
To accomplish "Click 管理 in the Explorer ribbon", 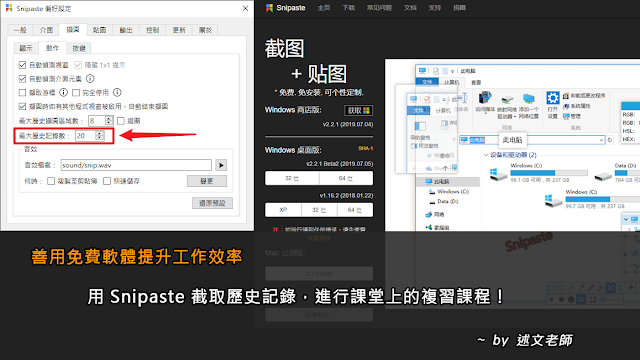I will coord(572,116).
